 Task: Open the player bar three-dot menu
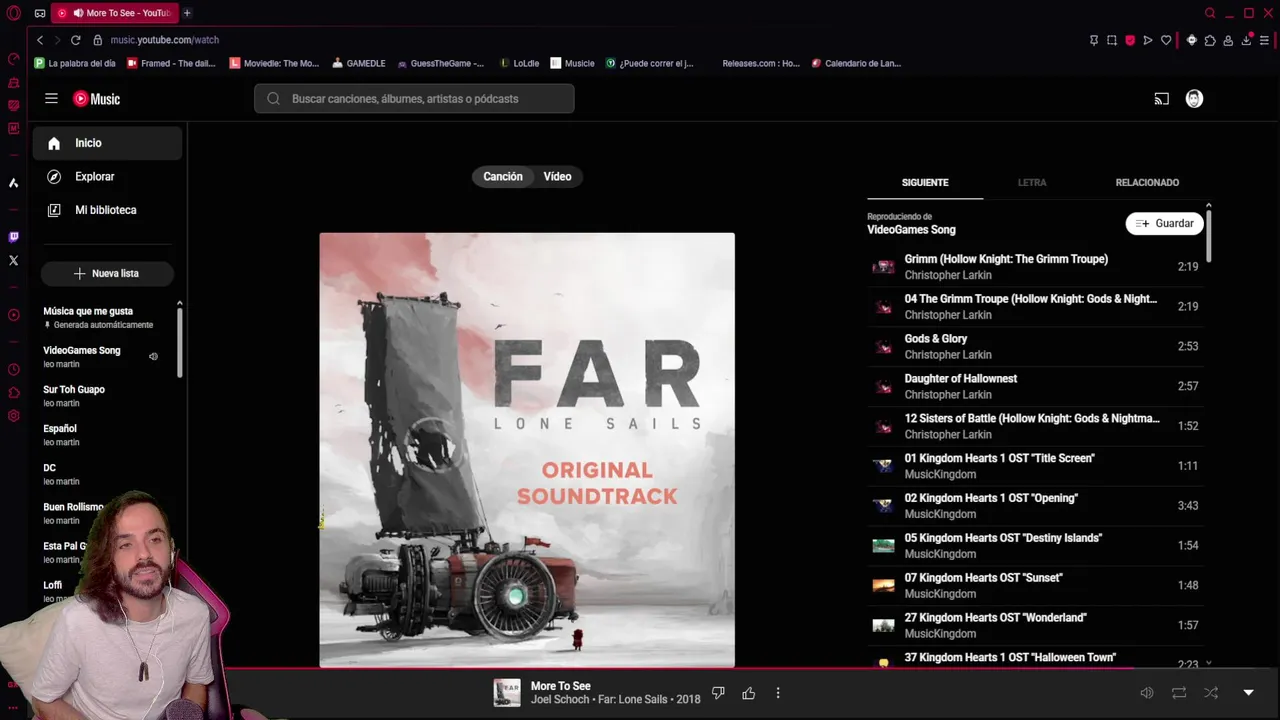(x=778, y=693)
